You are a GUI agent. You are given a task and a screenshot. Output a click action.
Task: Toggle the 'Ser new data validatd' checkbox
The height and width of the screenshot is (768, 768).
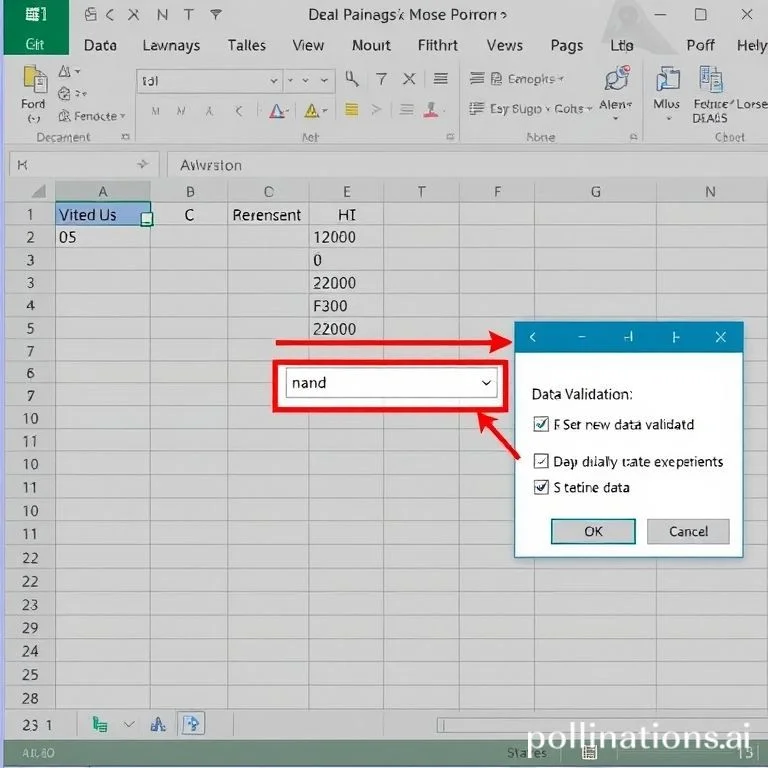click(x=541, y=424)
